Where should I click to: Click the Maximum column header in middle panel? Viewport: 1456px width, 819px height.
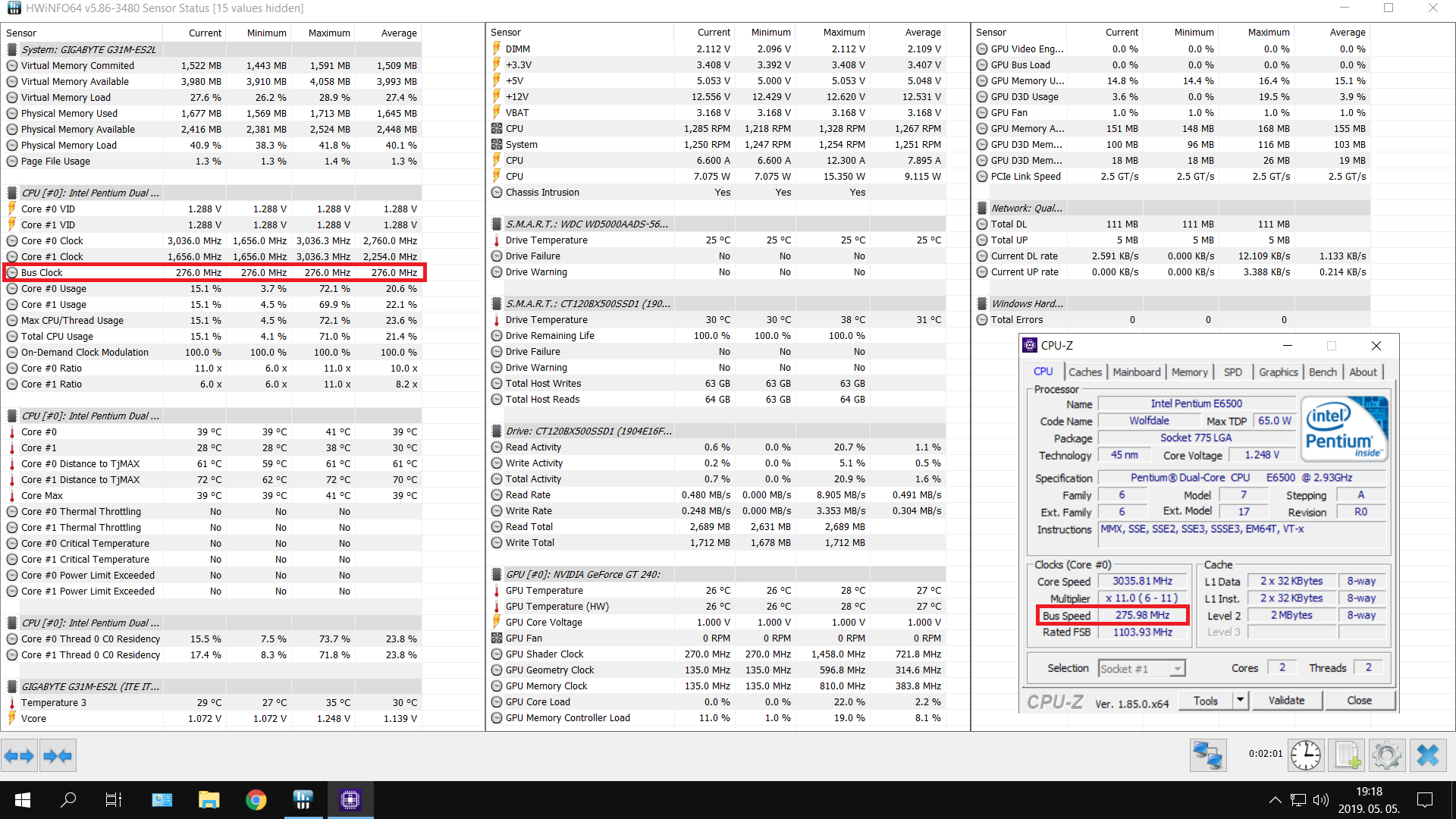tap(831, 33)
